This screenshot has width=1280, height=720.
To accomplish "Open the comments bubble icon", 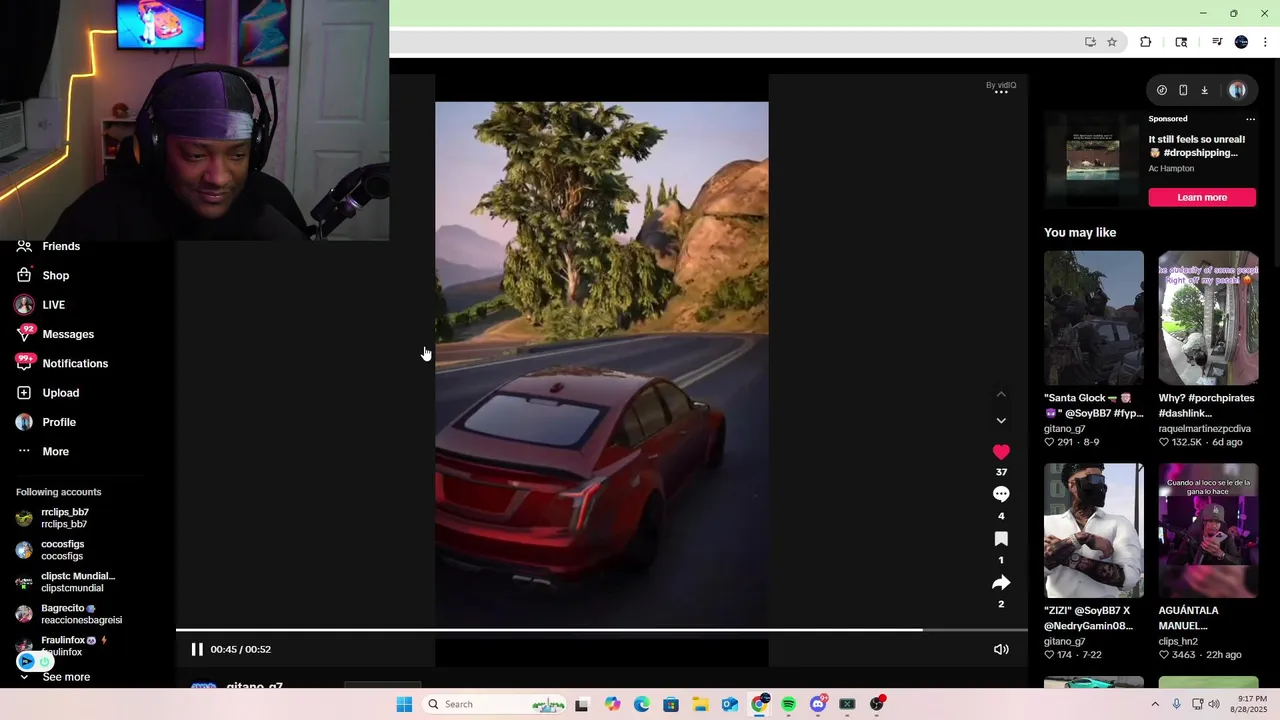I will click(x=1001, y=494).
